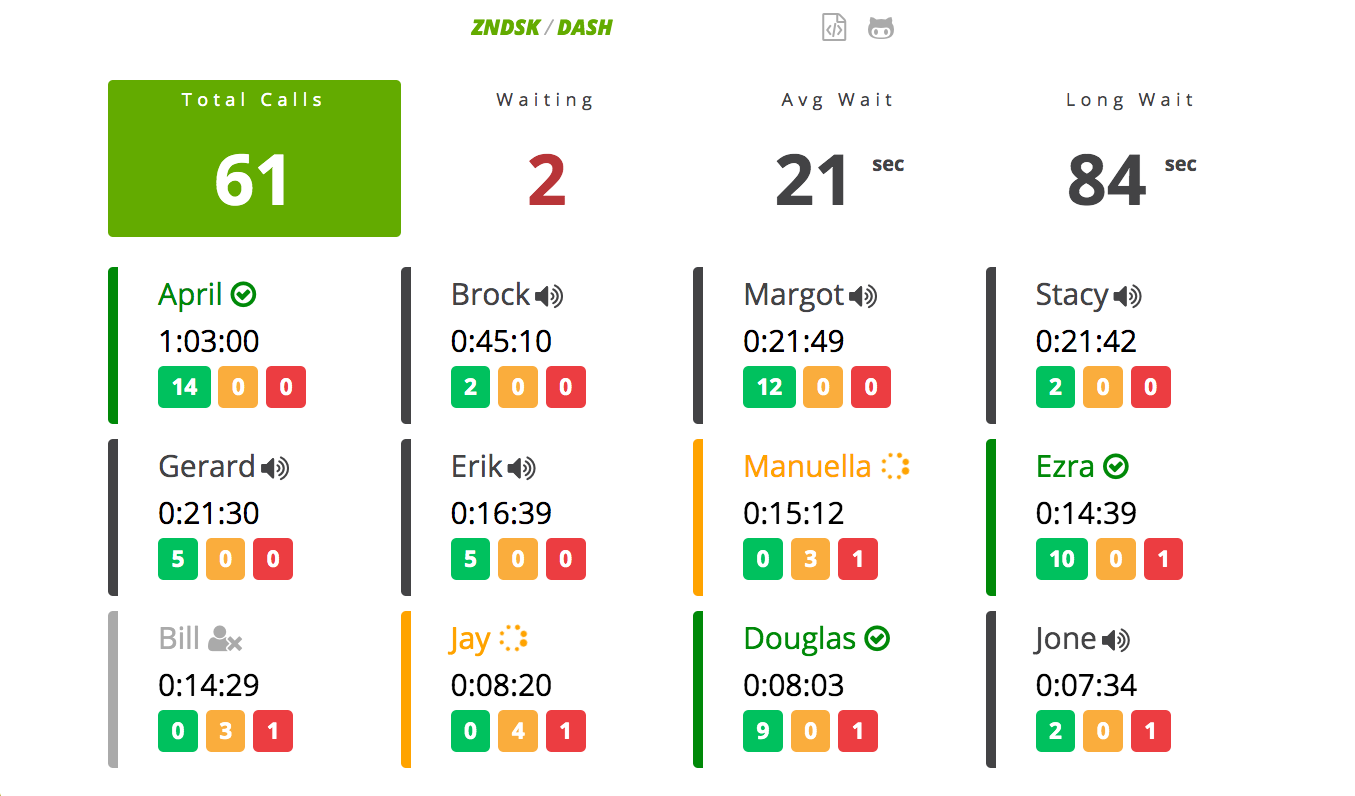Click the ZNDSK / DASH logo link

541,28
